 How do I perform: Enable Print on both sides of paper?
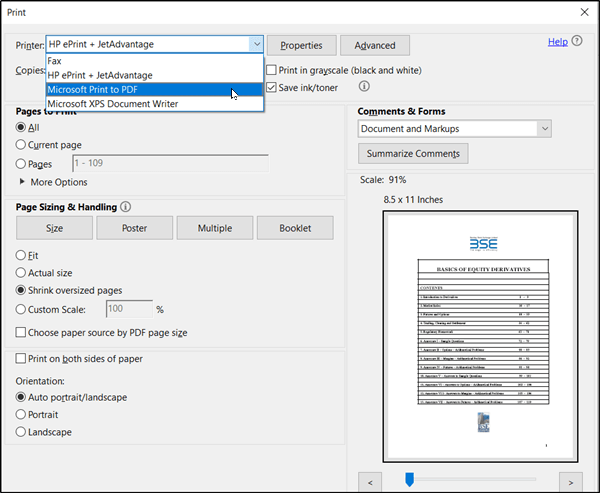21,359
